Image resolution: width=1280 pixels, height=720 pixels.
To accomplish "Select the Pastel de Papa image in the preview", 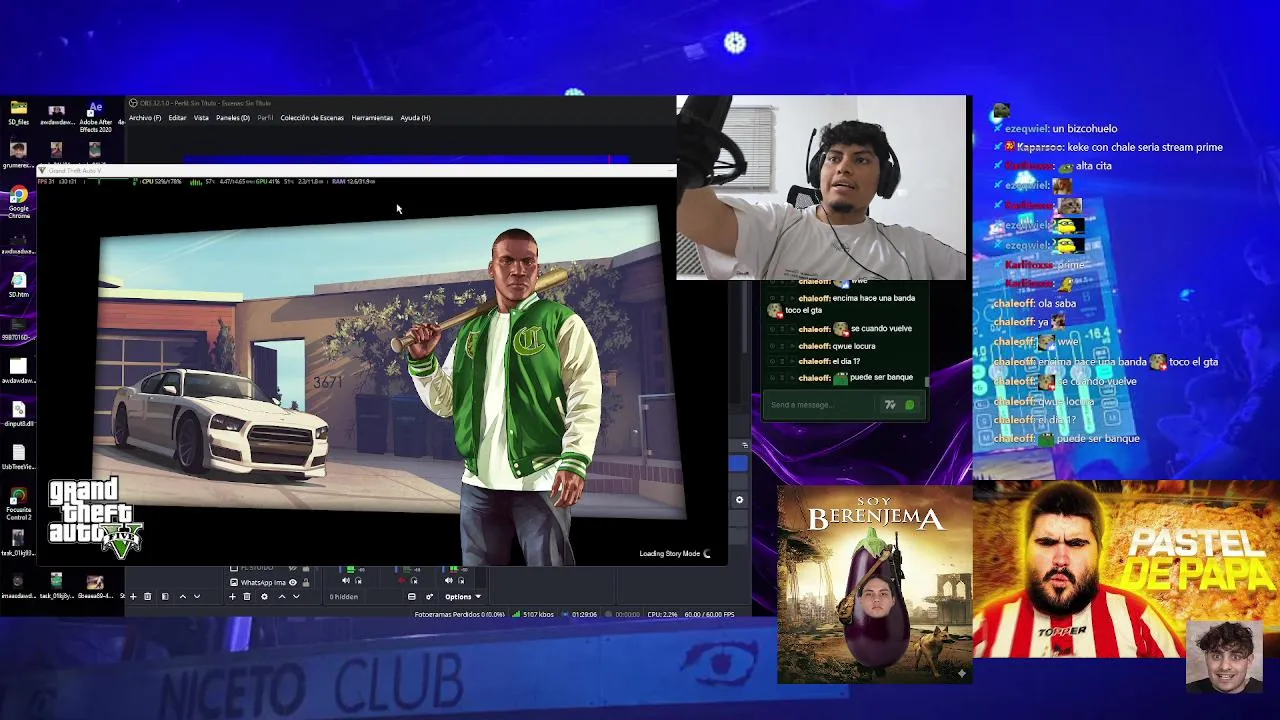I will pos(1126,570).
